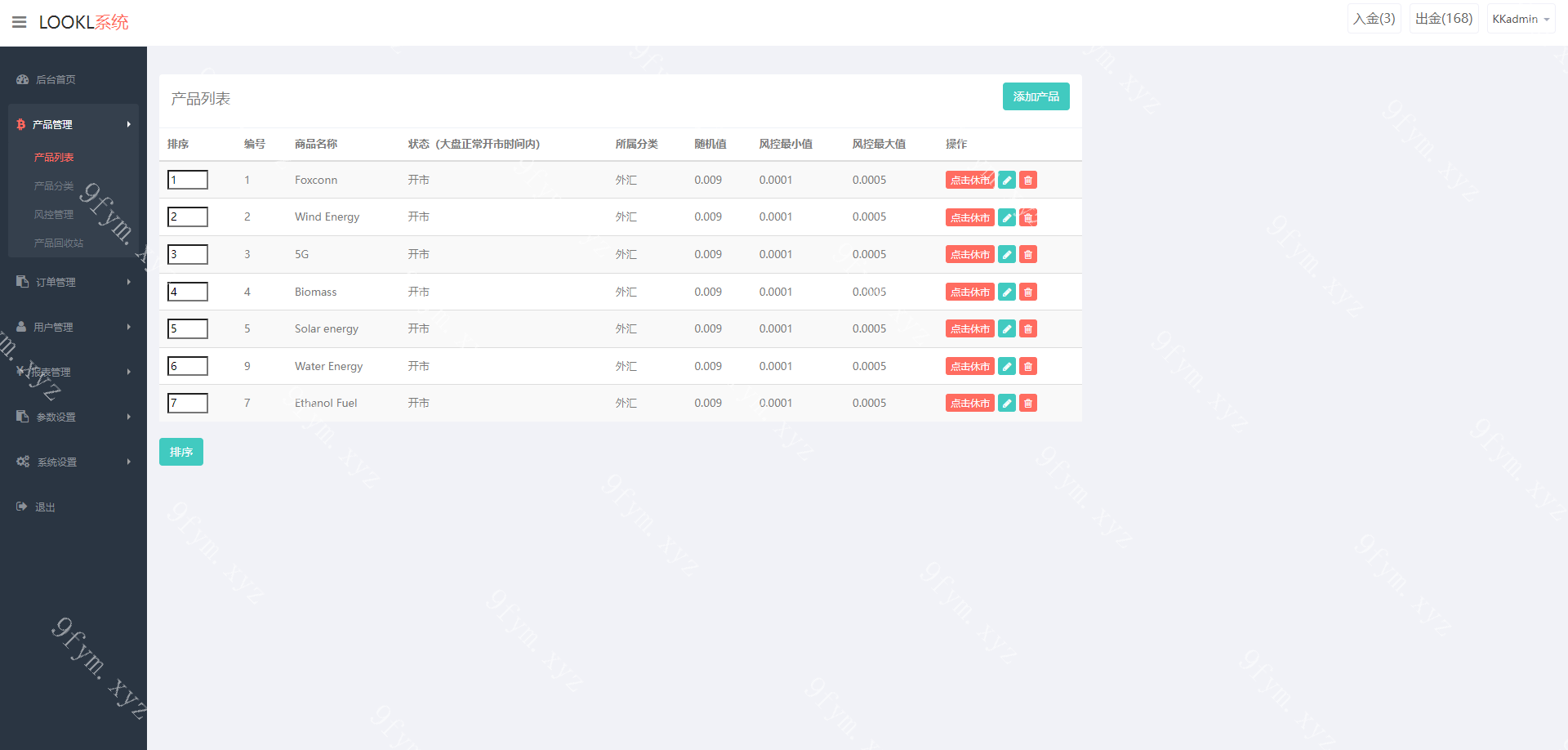The image size is (1568, 750).
Task: Edit the Ethanol Fuel product
Action: pos(1007,403)
